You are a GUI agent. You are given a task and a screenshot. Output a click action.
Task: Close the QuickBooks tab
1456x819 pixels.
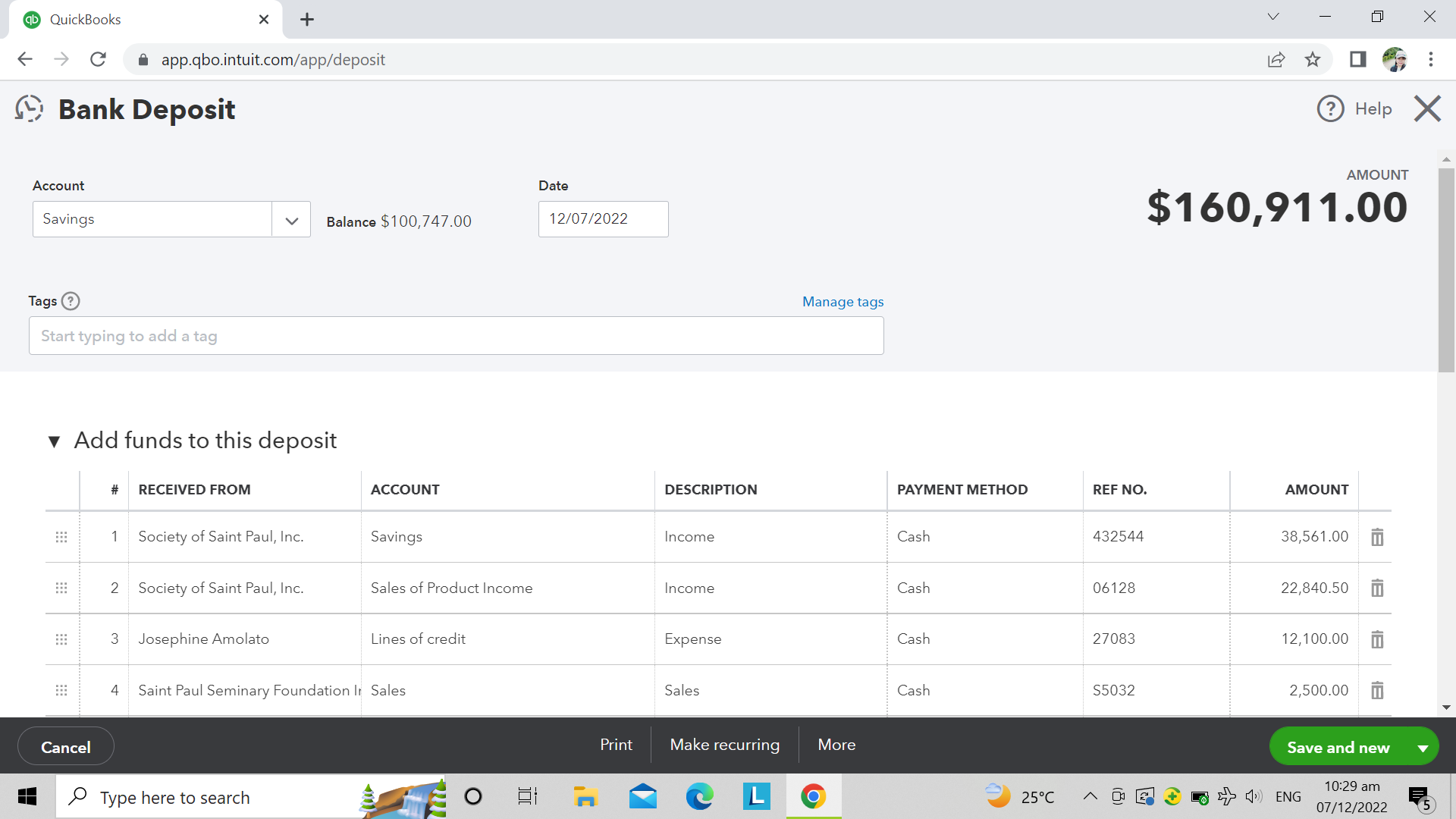pos(264,19)
